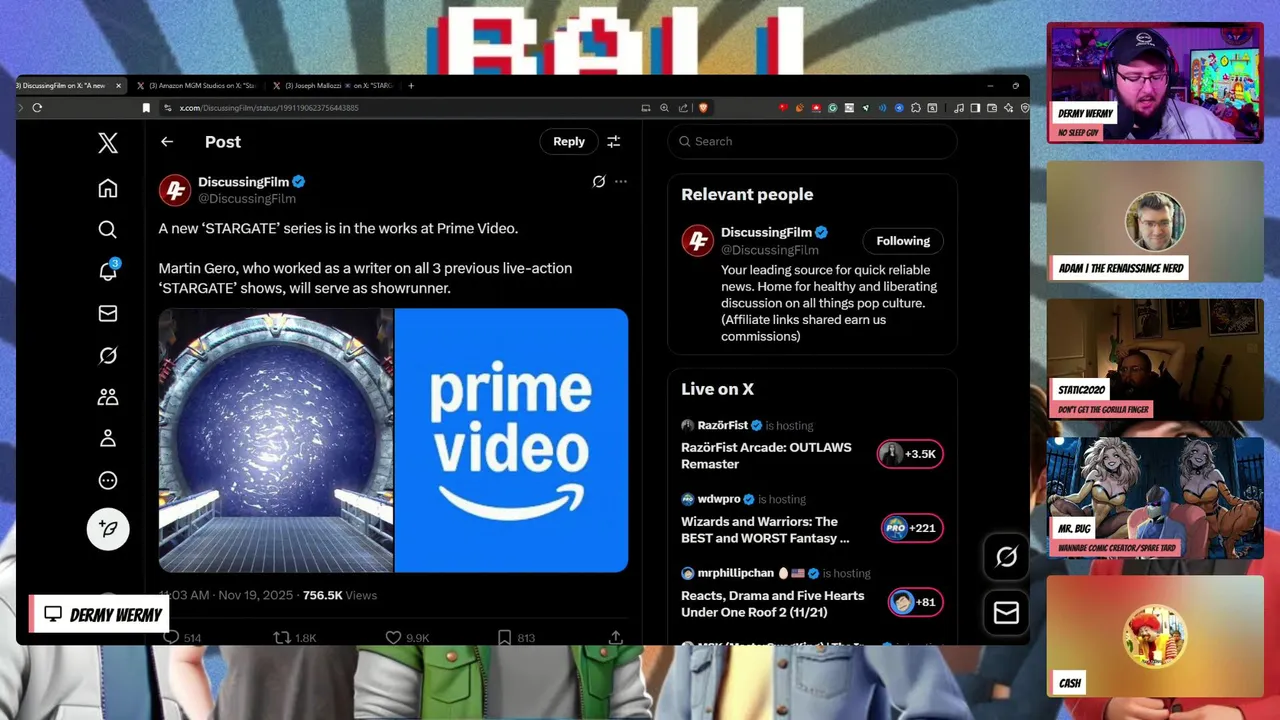Open the Leo AI sparkle icon
1280x720 pixels.
pyautogui.click(x=1008, y=108)
